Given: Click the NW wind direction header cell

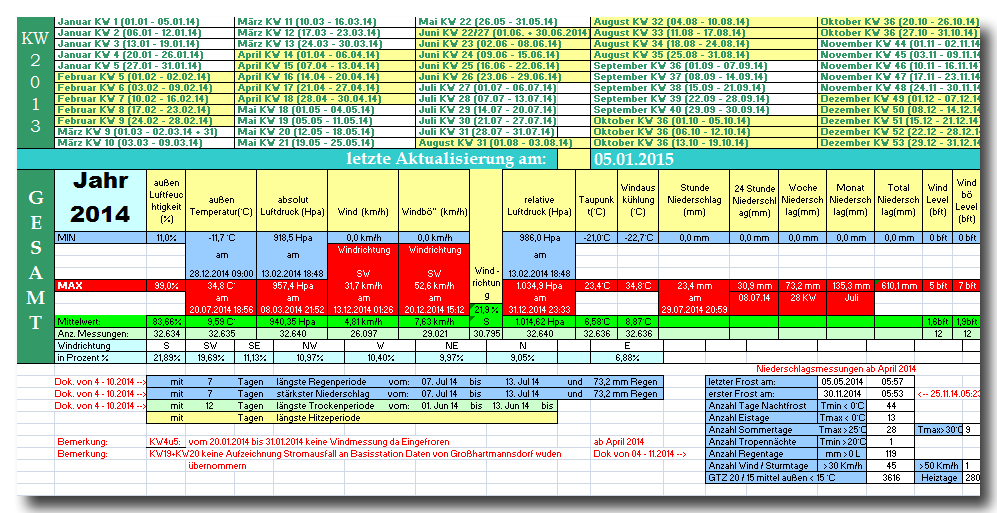Looking at the screenshot, I should [309, 346].
